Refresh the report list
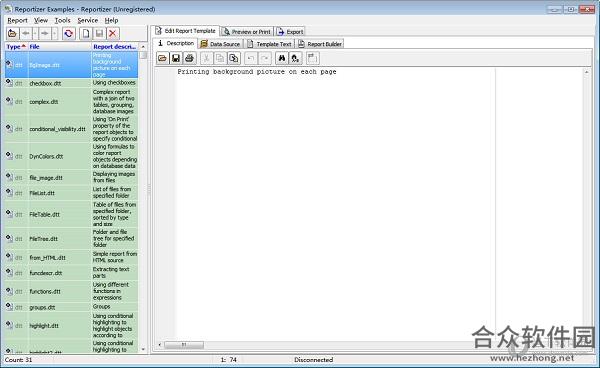 click(x=68, y=34)
